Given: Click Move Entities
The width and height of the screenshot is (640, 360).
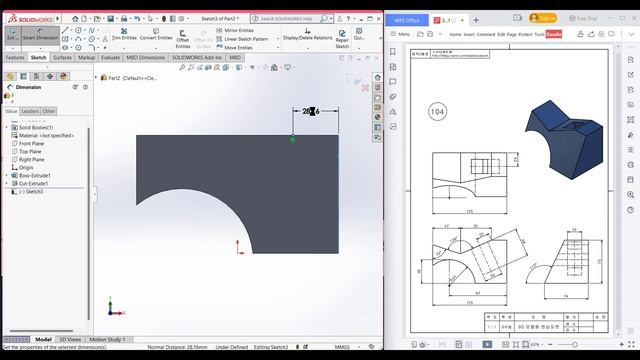Looking at the screenshot, I should coord(234,47).
